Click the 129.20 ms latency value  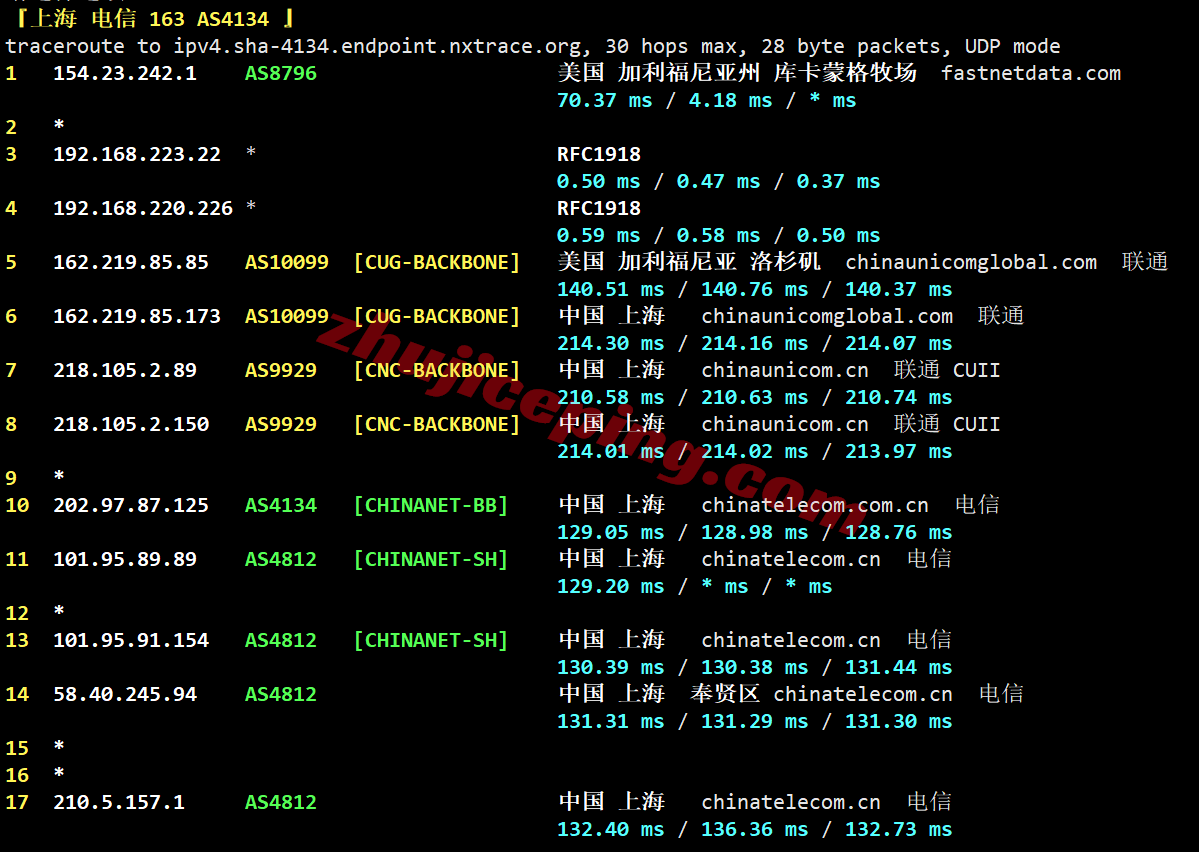(611, 587)
